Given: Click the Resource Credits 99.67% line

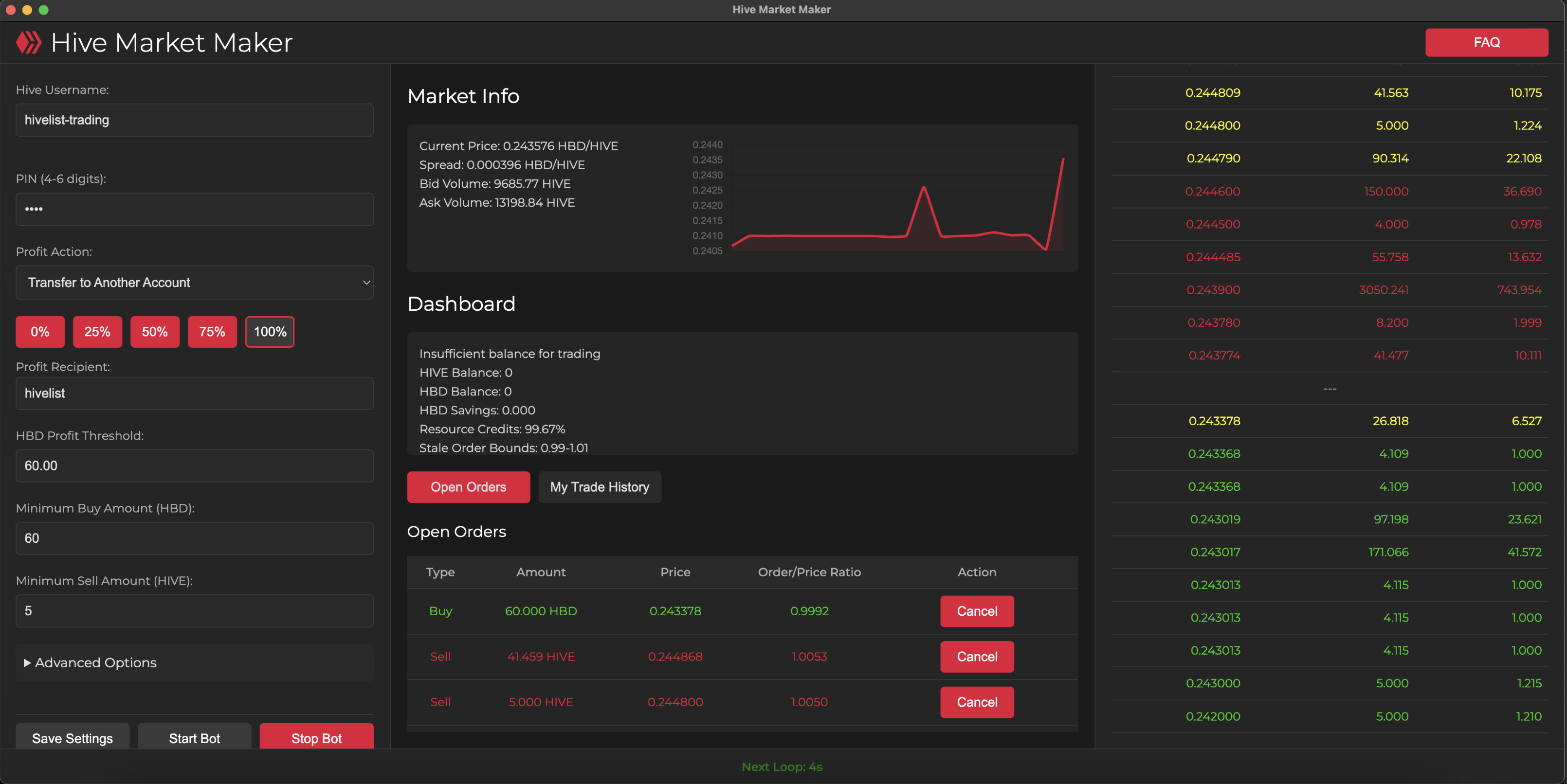Looking at the screenshot, I should [492, 429].
